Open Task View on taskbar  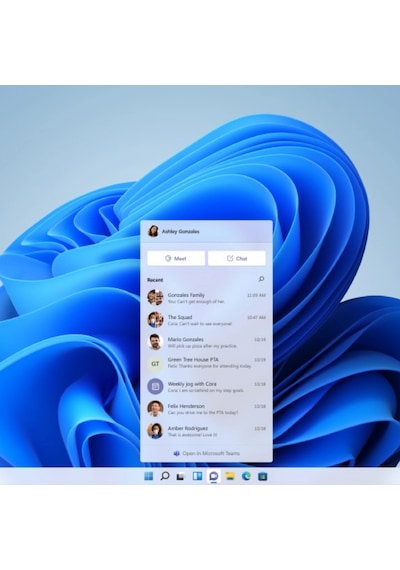[x=181, y=476]
